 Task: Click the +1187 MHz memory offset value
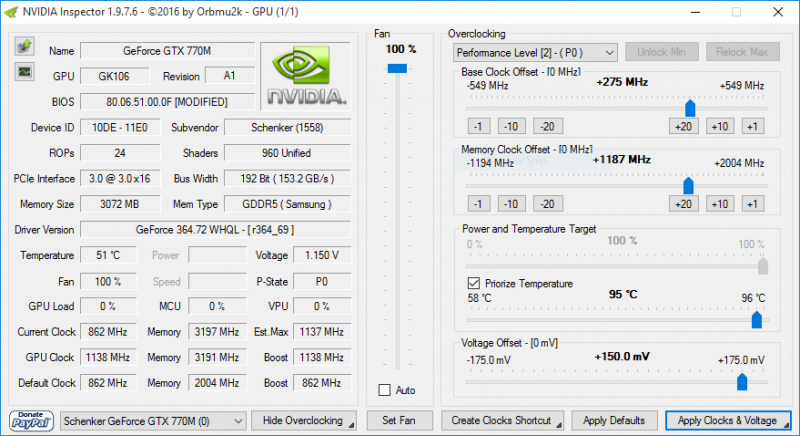coord(621,160)
